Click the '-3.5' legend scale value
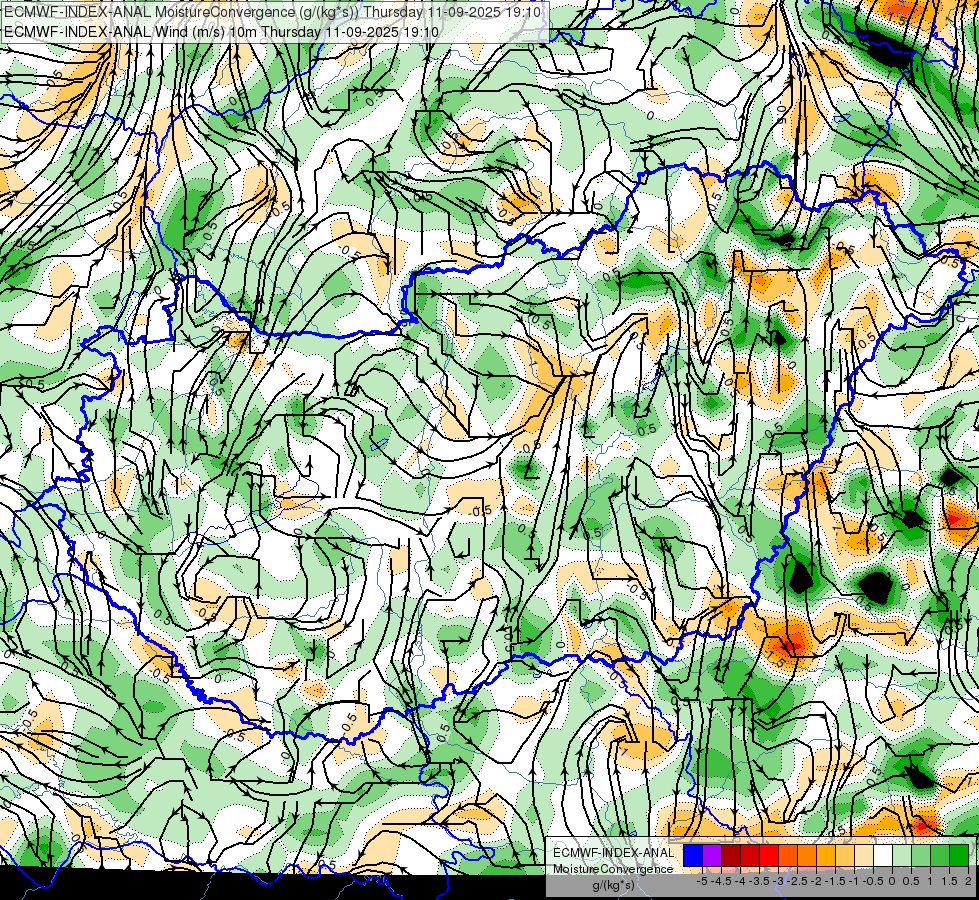Screen dimensions: 979x900 tap(759, 881)
